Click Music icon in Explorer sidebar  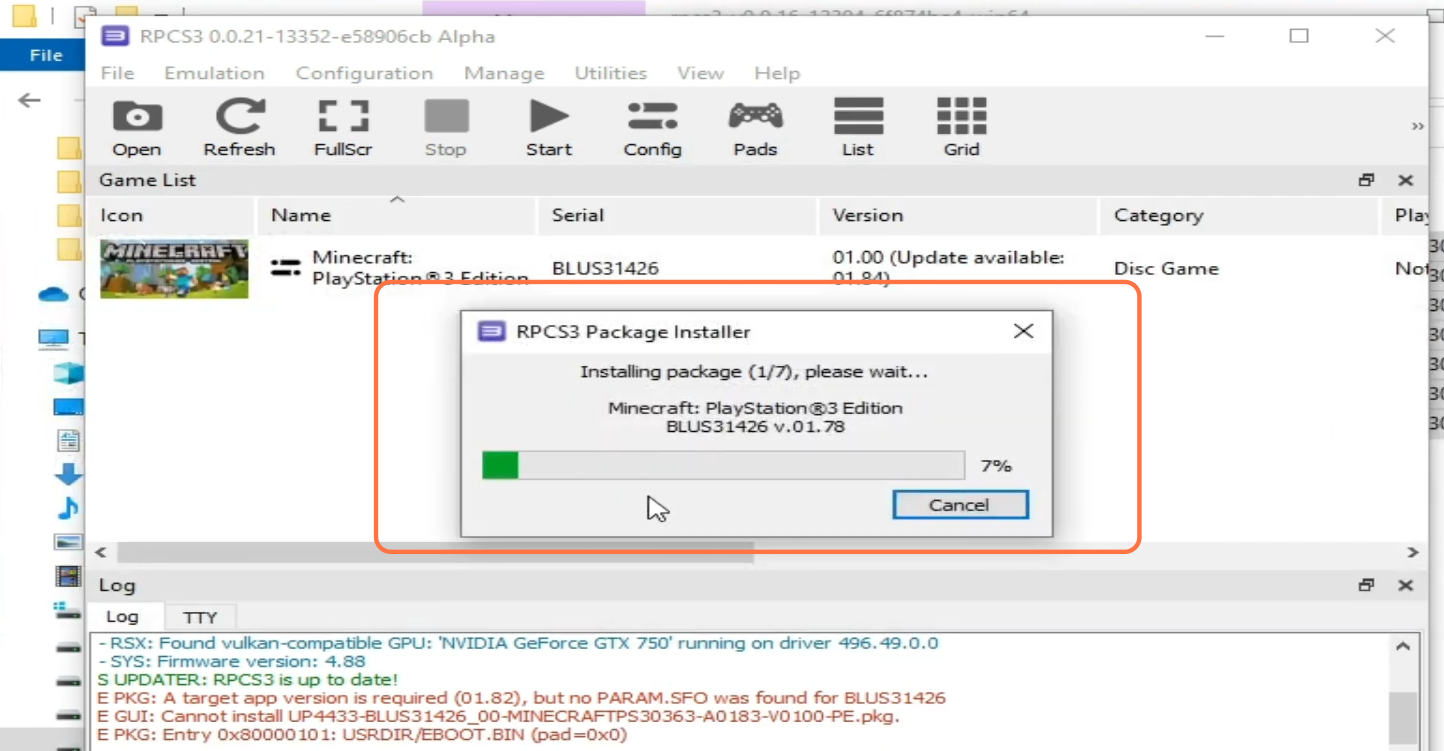(68, 508)
